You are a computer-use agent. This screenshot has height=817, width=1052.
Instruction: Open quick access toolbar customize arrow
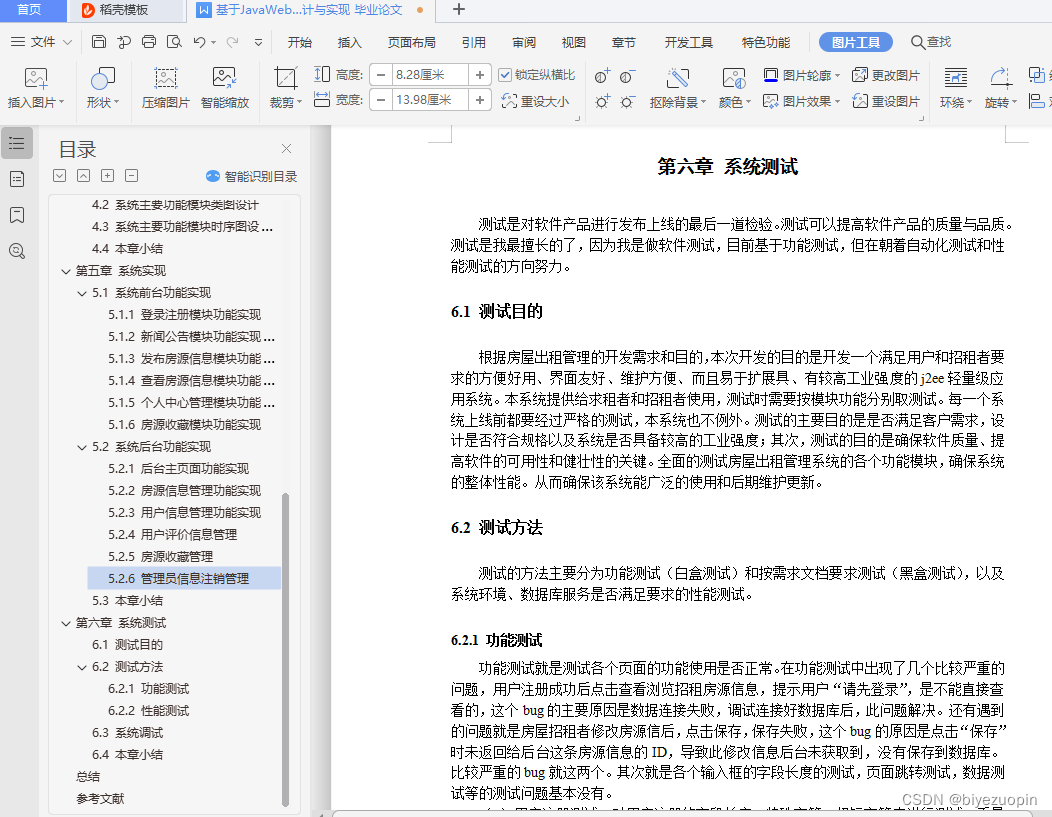tap(258, 42)
